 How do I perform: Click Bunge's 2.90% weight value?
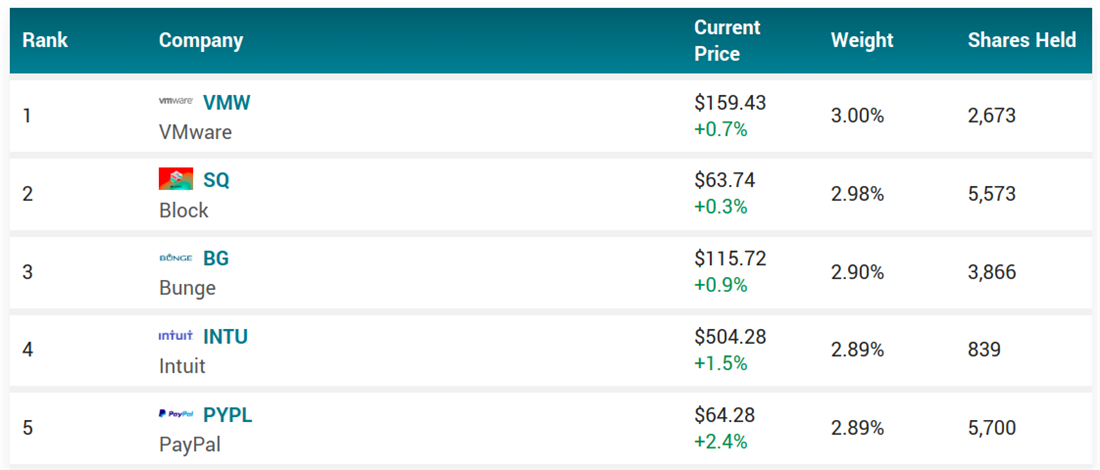click(857, 272)
